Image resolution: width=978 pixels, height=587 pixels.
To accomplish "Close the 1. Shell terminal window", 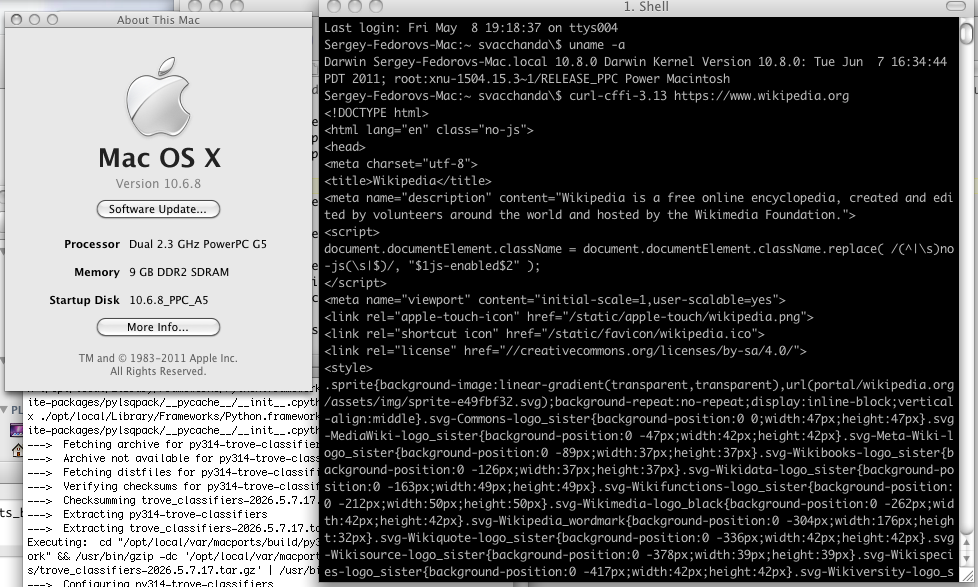I will pyautogui.click(x=334, y=6).
